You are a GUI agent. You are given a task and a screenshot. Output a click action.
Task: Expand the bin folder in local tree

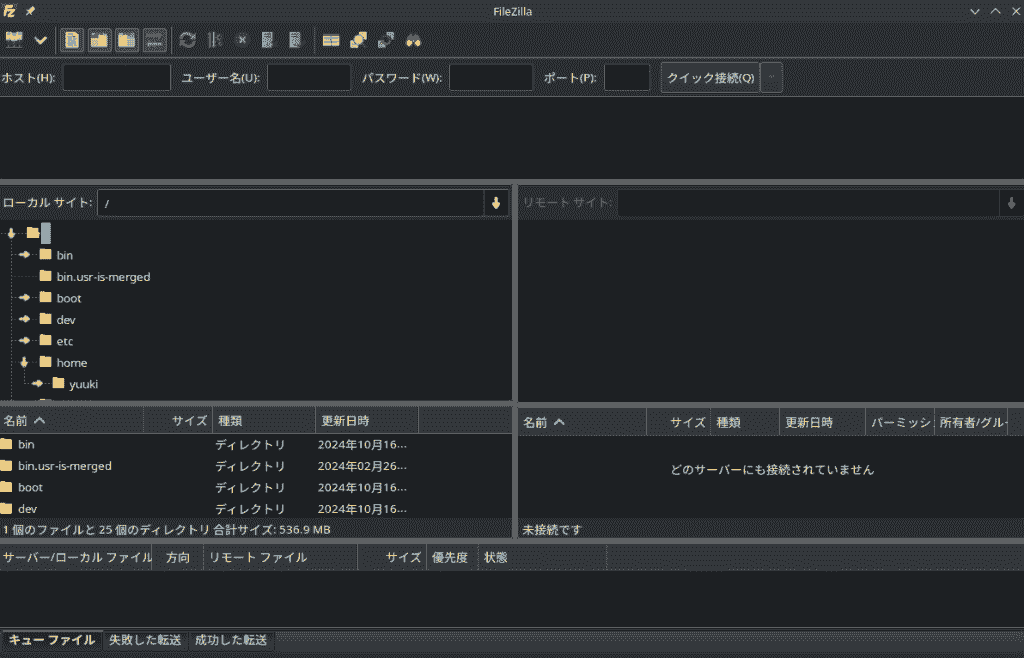pyautogui.click(x=24, y=255)
